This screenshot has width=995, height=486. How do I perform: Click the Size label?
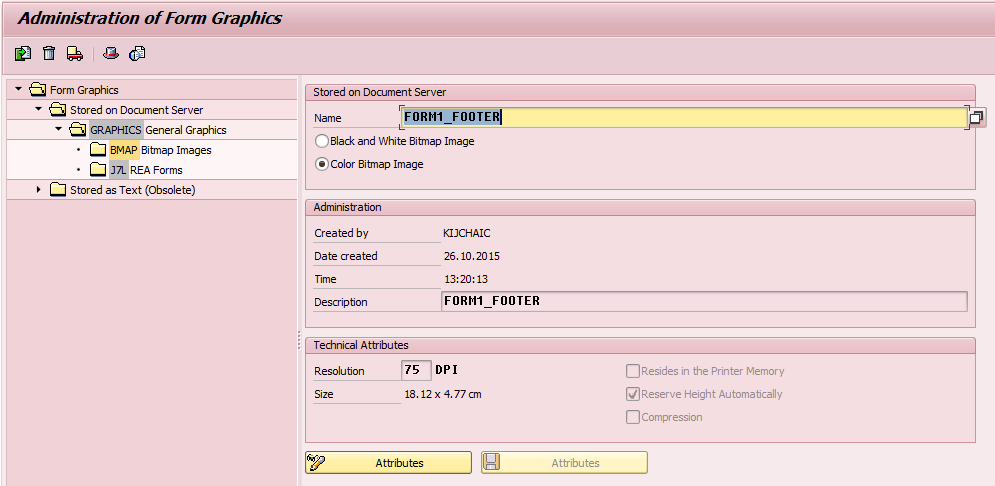click(324, 394)
